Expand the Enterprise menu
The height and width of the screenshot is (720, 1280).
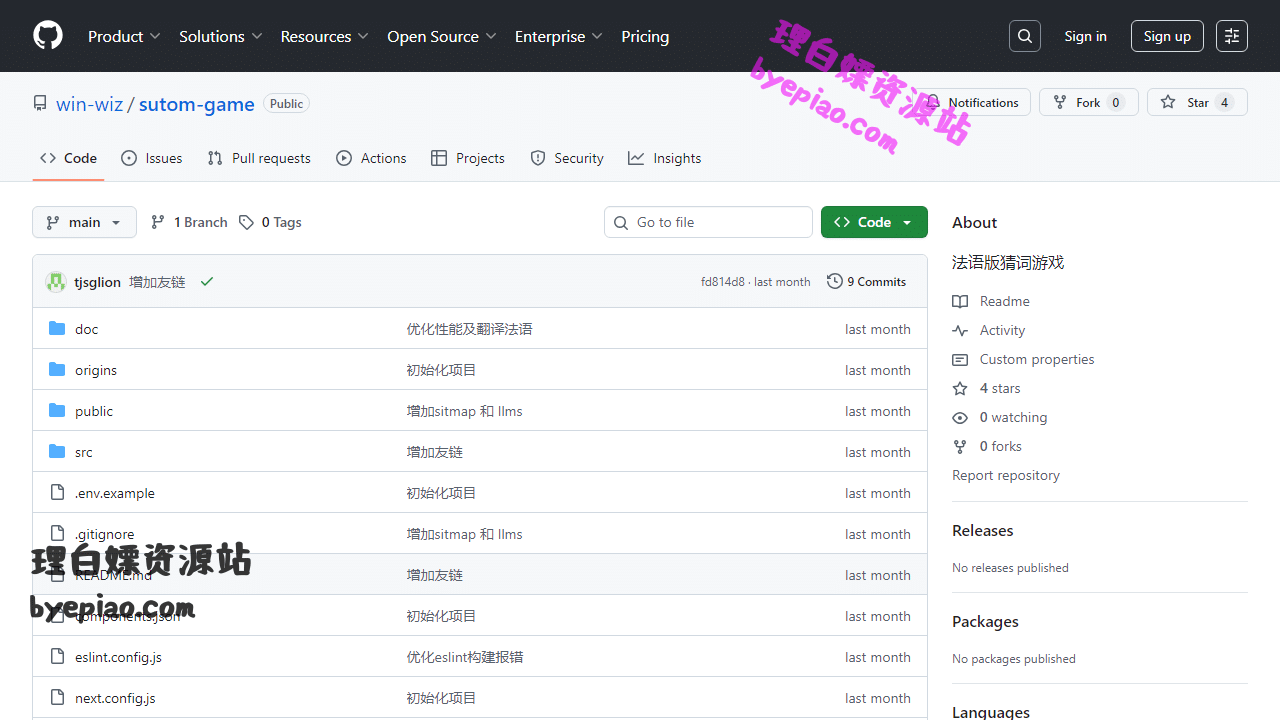(559, 36)
